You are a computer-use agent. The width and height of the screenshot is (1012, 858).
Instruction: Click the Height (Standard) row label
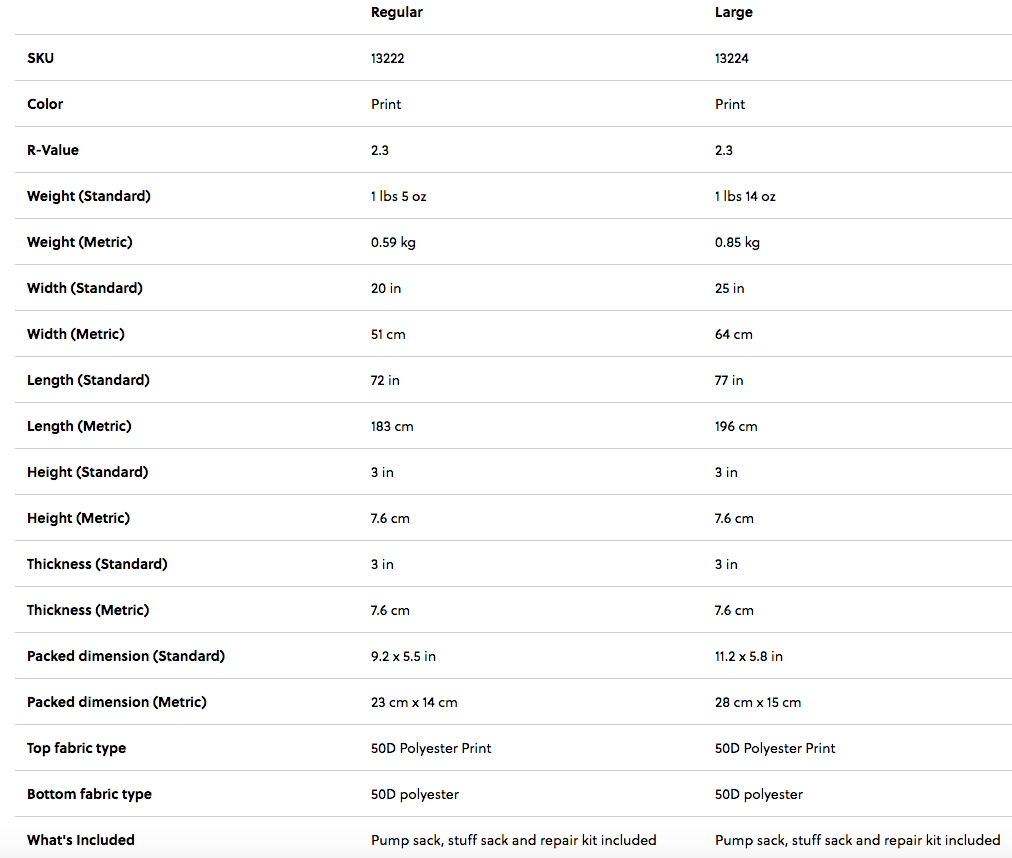(x=87, y=472)
